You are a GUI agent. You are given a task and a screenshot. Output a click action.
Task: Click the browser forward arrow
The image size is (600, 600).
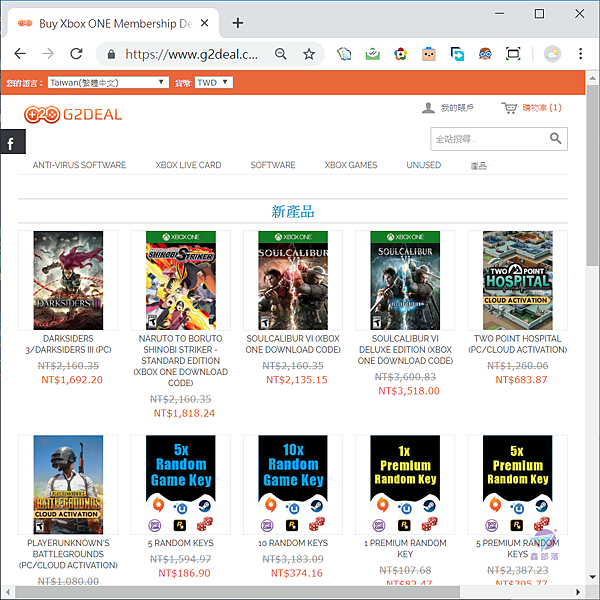tap(48, 54)
